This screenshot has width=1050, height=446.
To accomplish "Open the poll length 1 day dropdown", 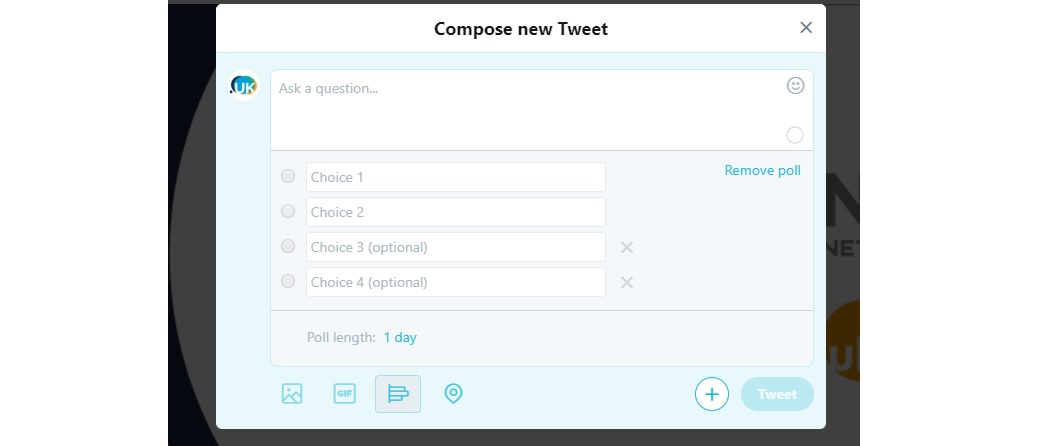I will coord(400,338).
